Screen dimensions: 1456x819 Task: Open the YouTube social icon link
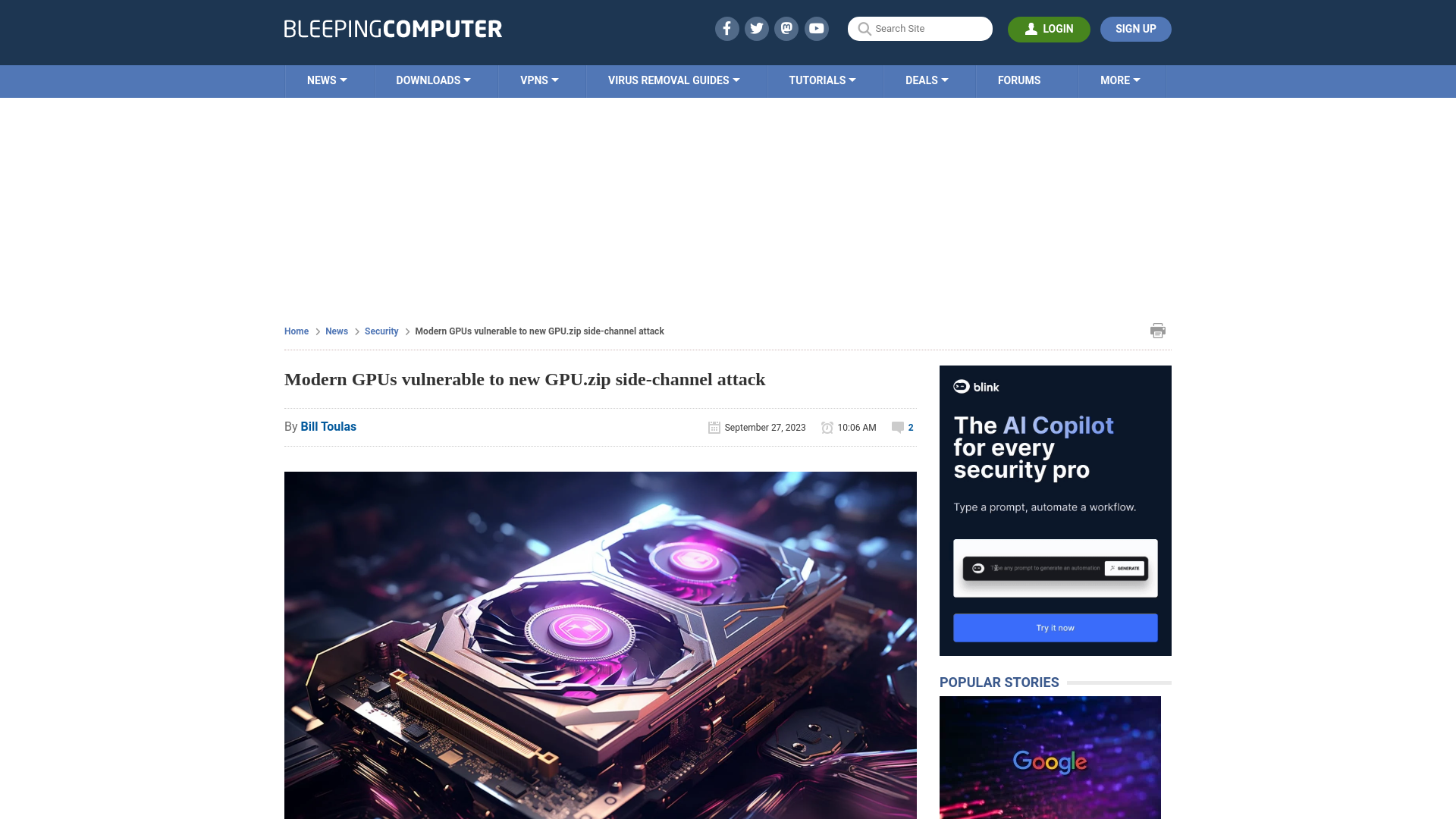tap(817, 28)
